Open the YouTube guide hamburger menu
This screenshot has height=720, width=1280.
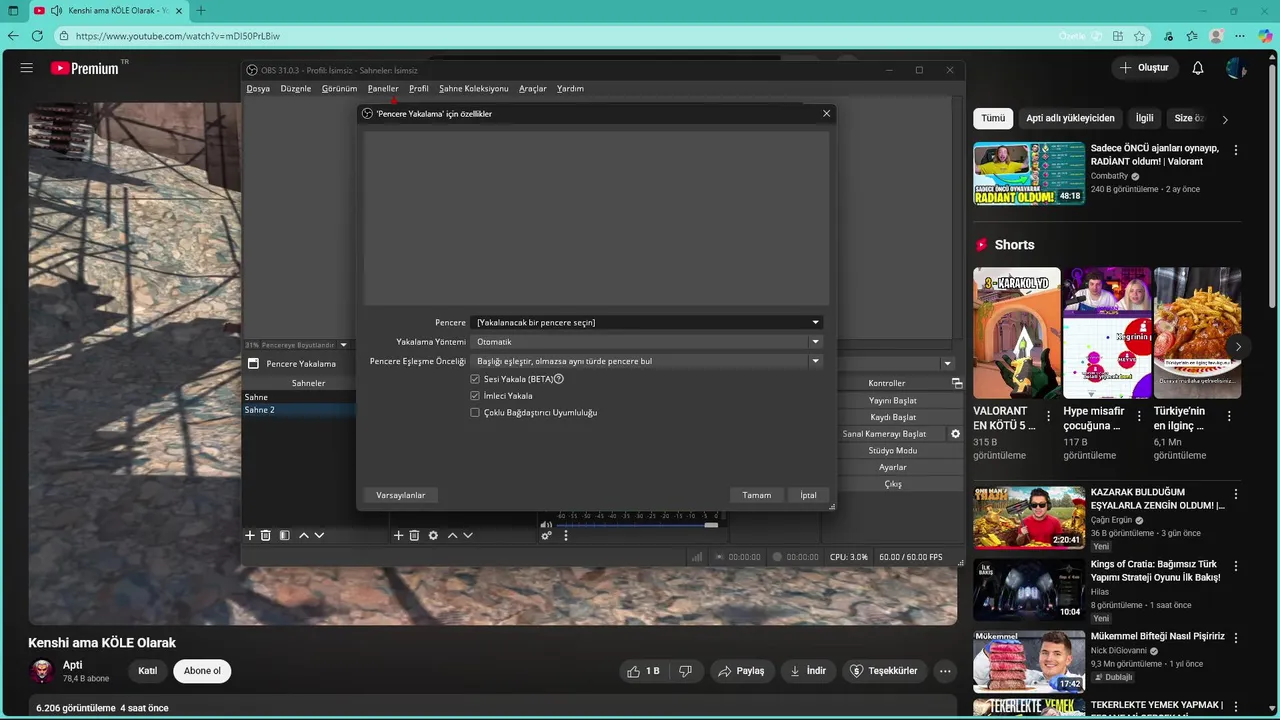click(x=27, y=68)
